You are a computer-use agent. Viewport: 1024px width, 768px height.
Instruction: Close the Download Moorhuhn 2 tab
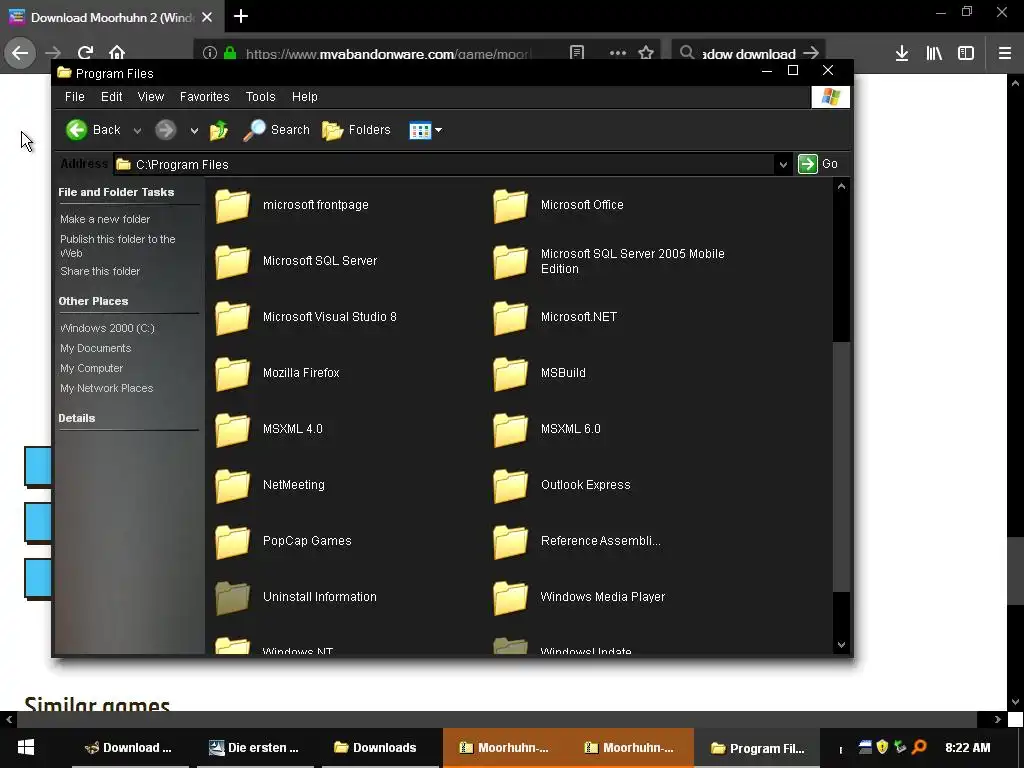[x=207, y=18]
